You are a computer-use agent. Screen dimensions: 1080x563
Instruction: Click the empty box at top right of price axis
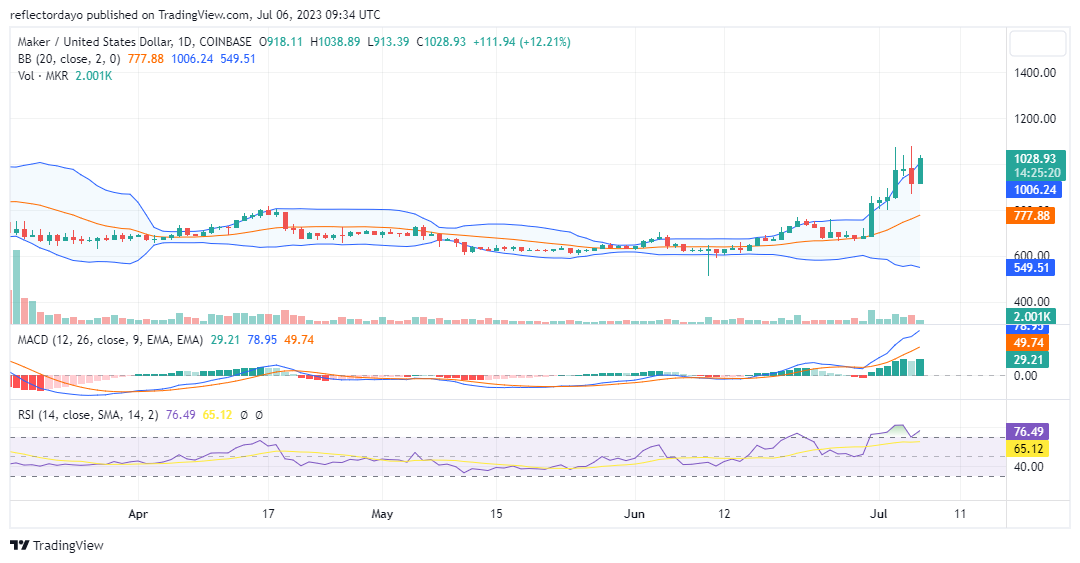[1037, 44]
